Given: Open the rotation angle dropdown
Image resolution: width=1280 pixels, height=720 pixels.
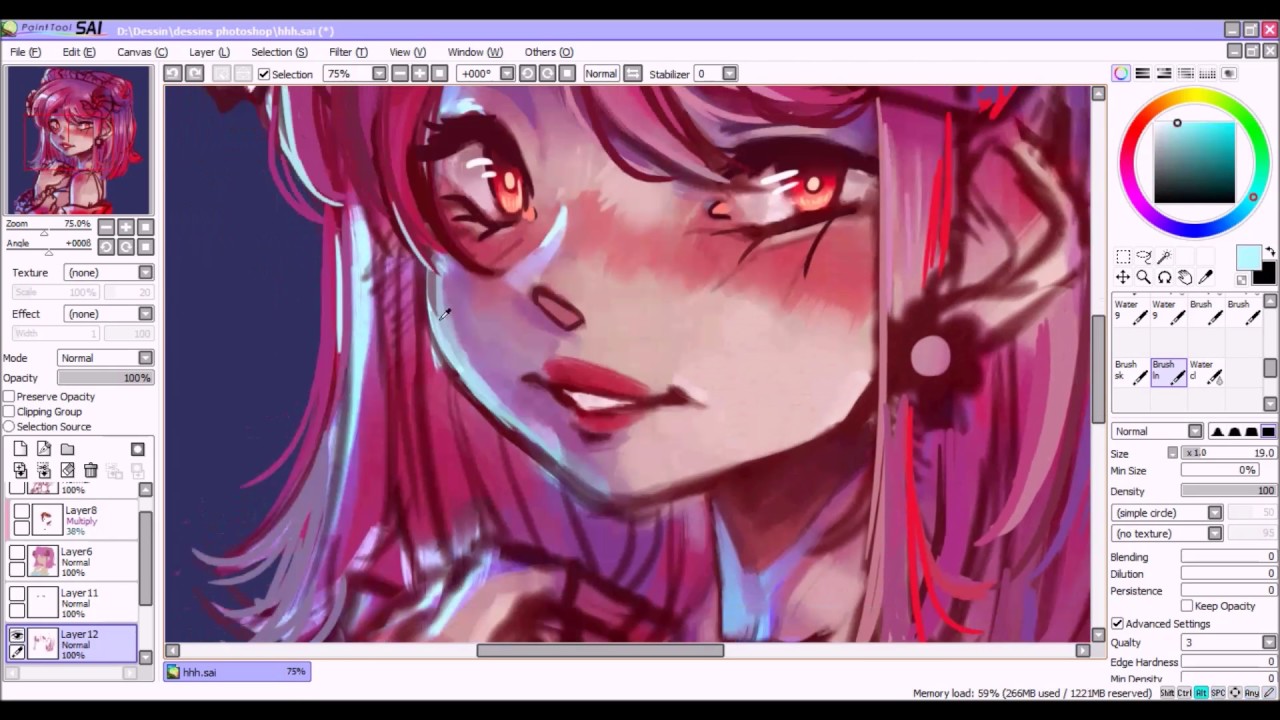Looking at the screenshot, I should [x=507, y=73].
